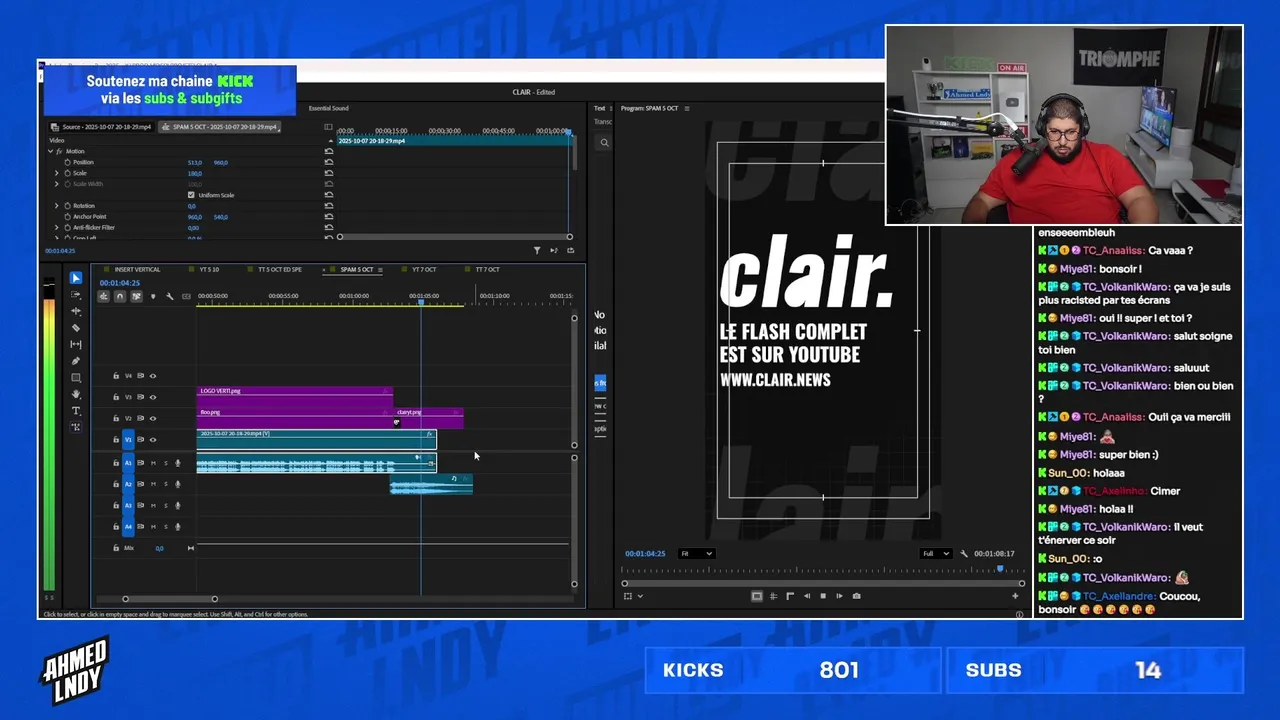Open the Essential Sound panel tab
Image resolution: width=1280 pixels, height=720 pixels.
[x=328, y=108]
